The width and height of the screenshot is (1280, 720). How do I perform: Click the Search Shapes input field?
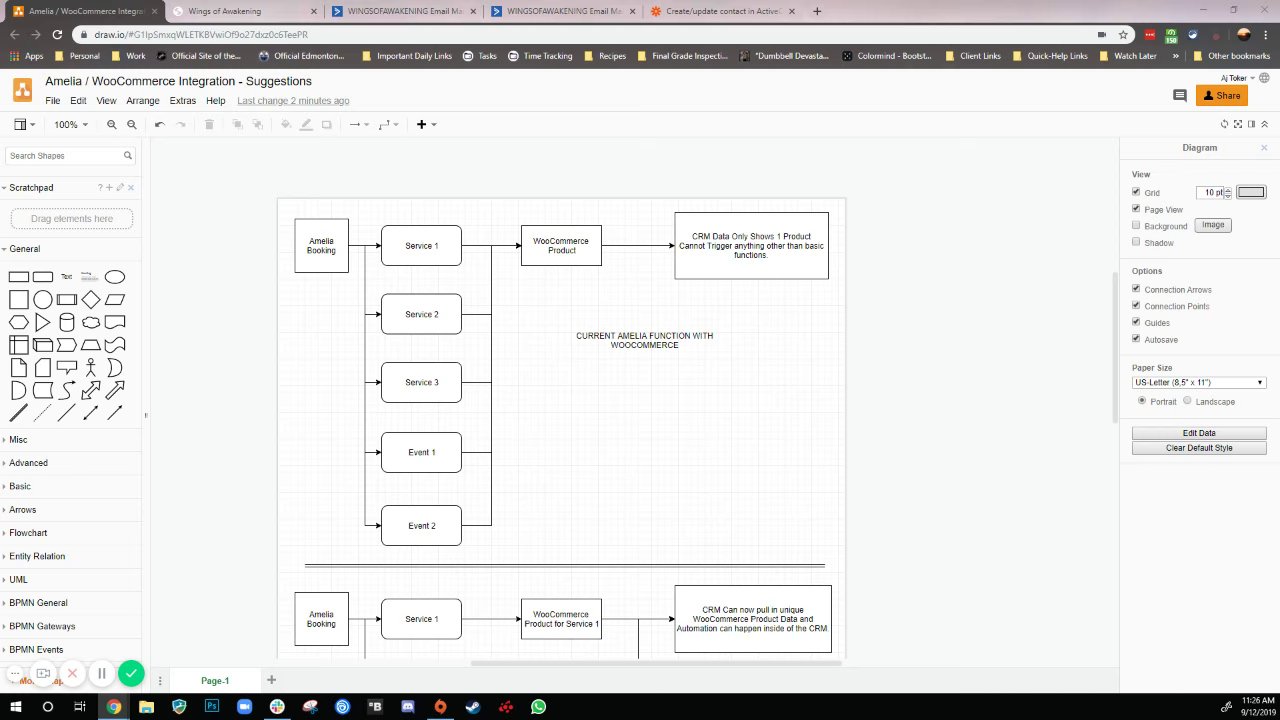65,156
